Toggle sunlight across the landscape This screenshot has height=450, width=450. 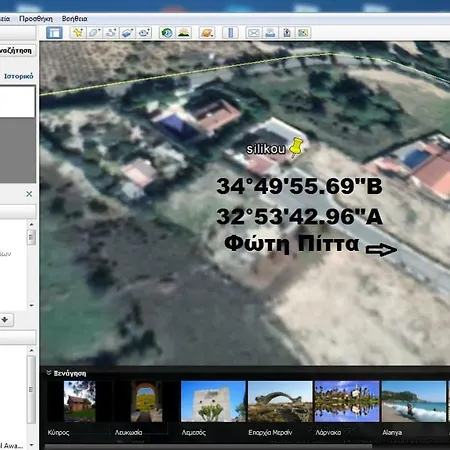(x=184, y=33)
